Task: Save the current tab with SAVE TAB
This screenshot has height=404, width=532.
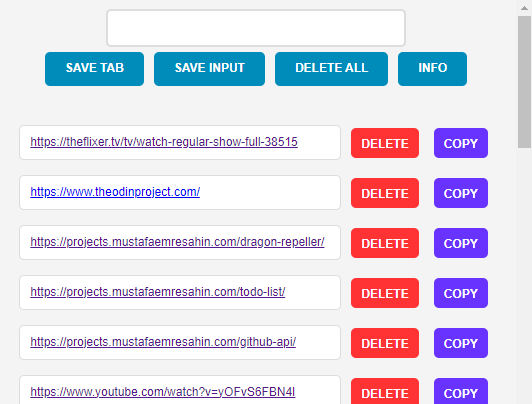Action: click(x=94, y=69)
